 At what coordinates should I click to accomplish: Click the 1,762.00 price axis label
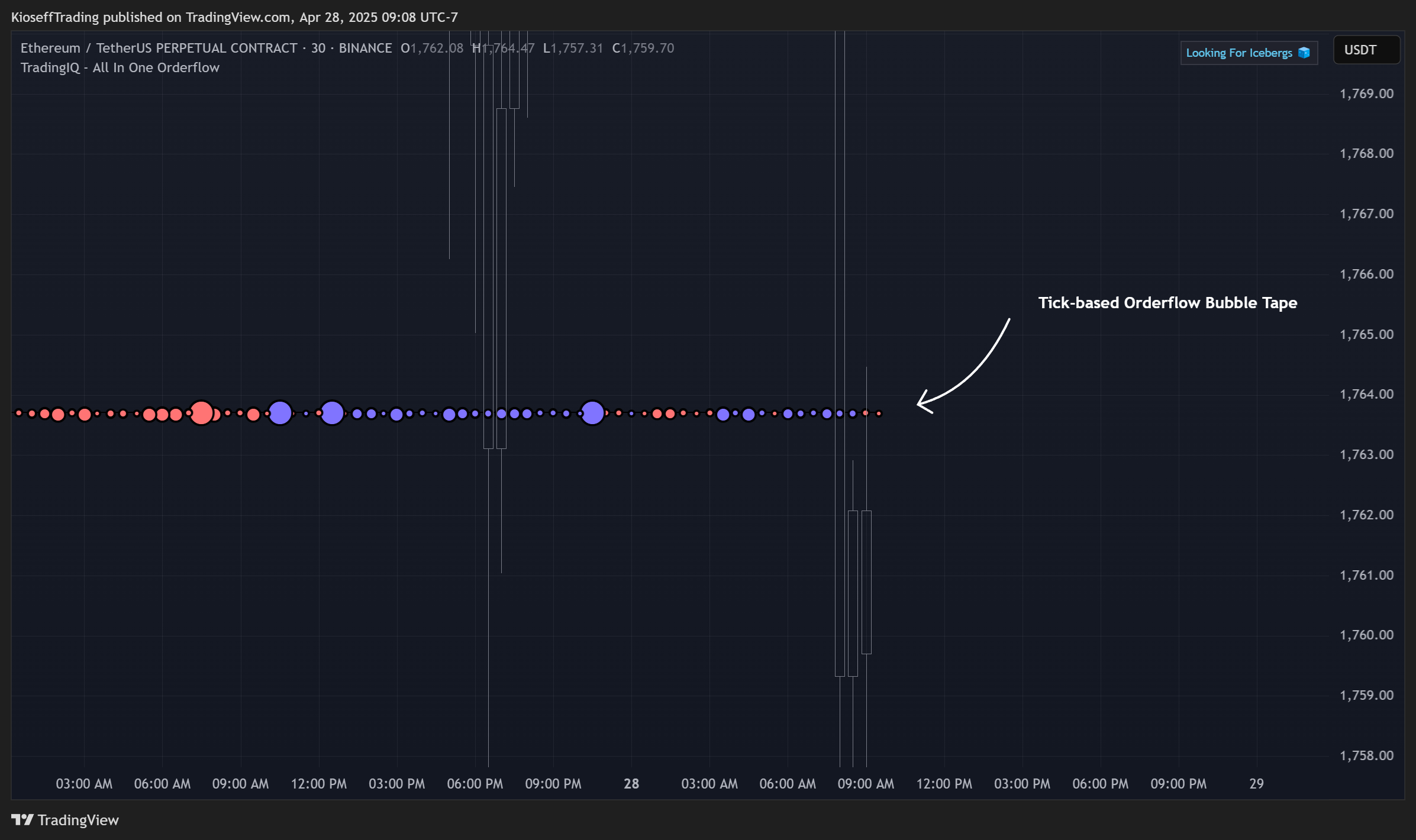point(1366,515)
